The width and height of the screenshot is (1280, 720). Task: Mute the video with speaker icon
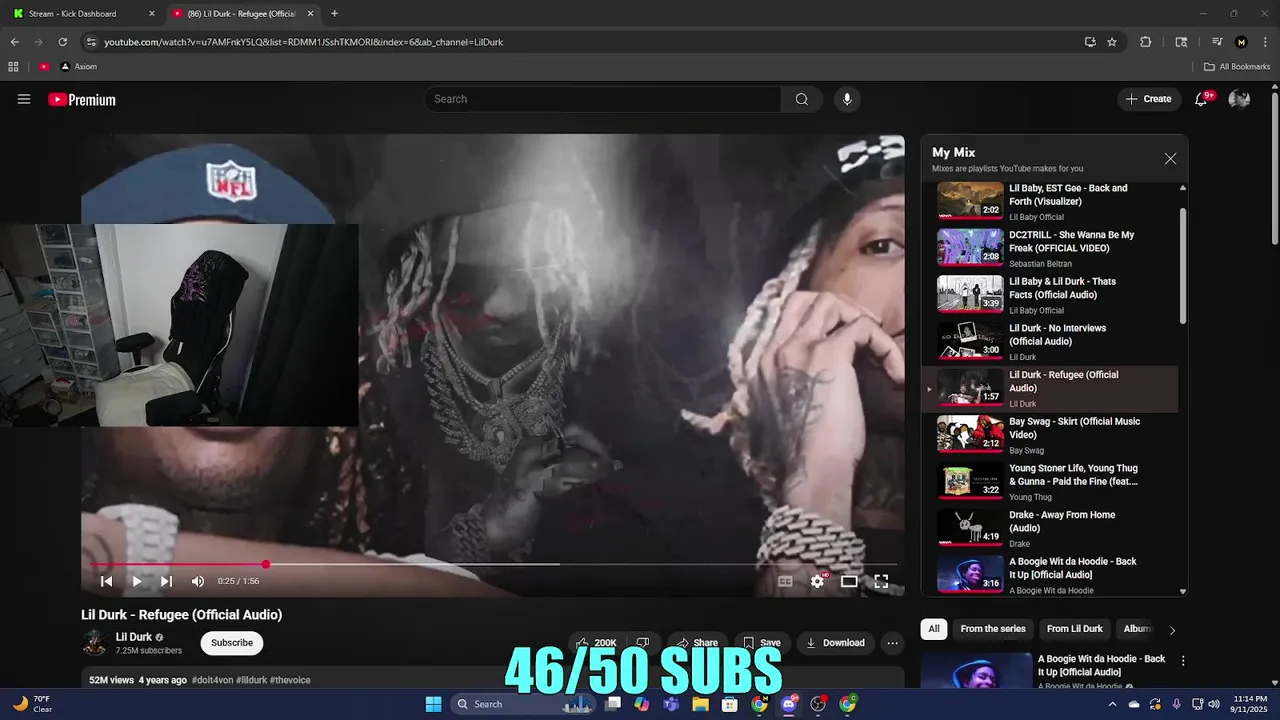[x=198, y=581]
